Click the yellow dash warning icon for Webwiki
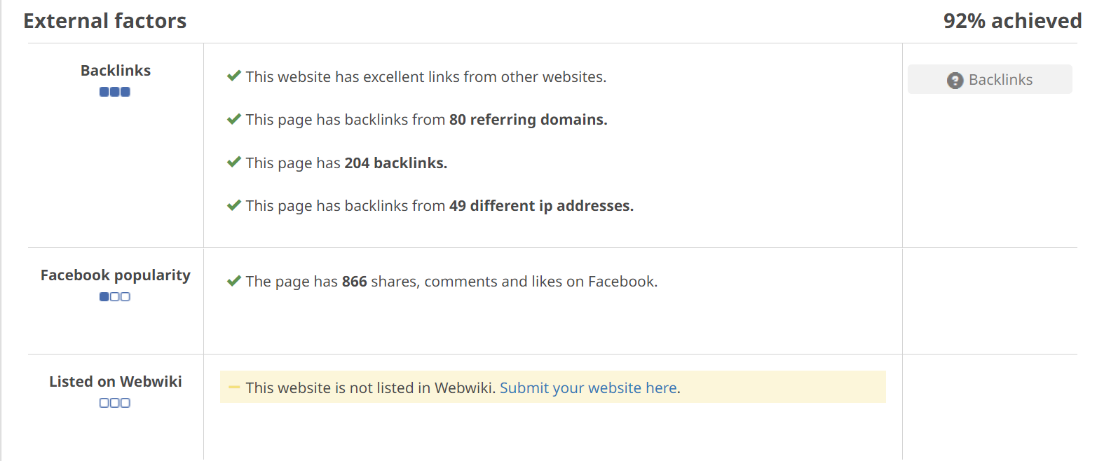Screen dimensions: 1104x461 (234, 387)
